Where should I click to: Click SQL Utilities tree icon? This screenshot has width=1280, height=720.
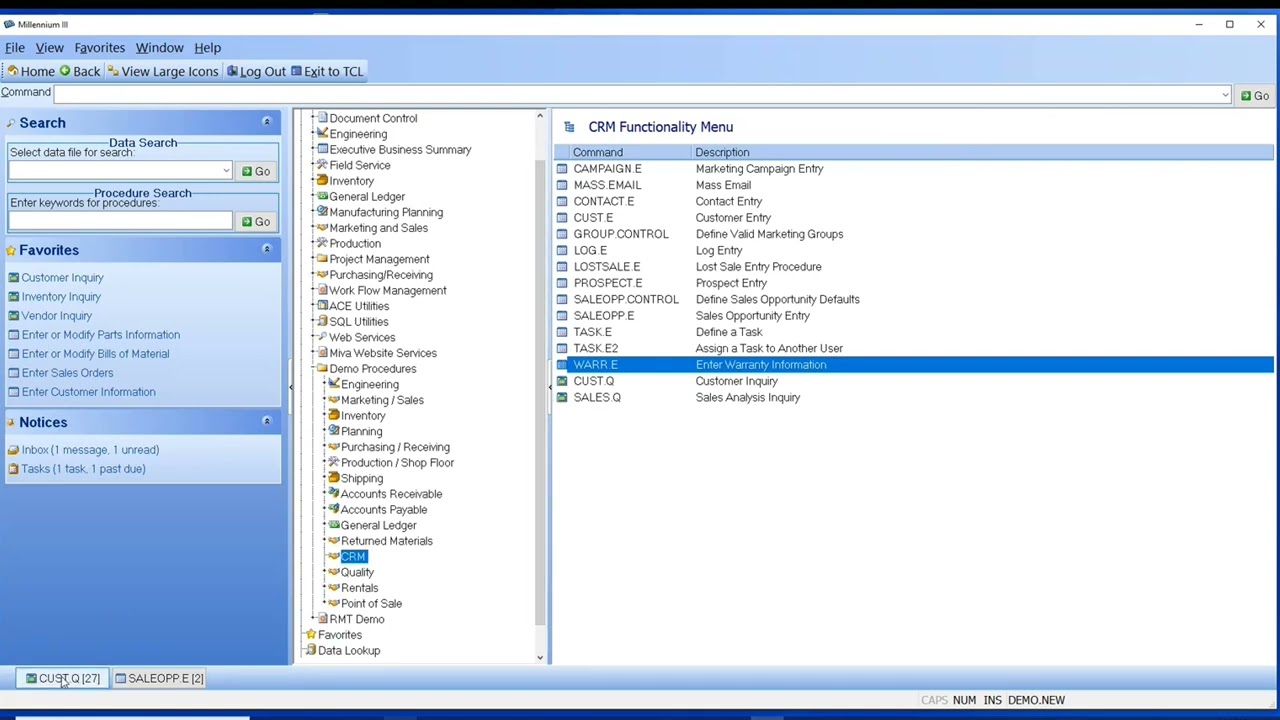[x=322, y=321]
